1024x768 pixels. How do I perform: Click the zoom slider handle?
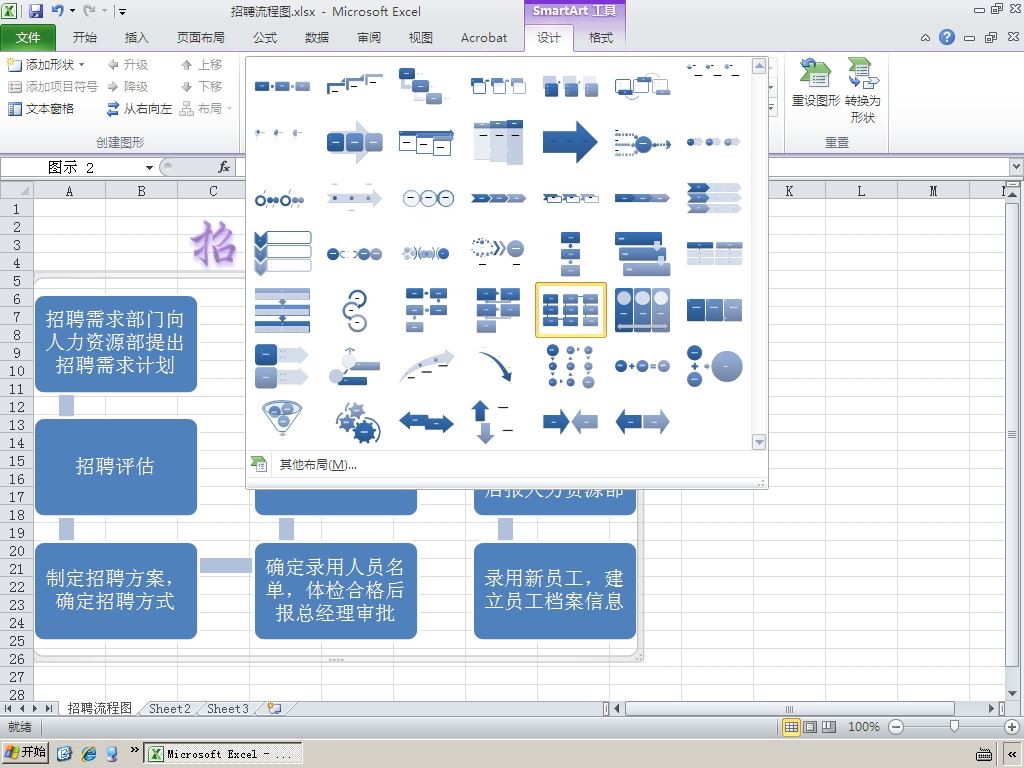(x=954, y=726)
